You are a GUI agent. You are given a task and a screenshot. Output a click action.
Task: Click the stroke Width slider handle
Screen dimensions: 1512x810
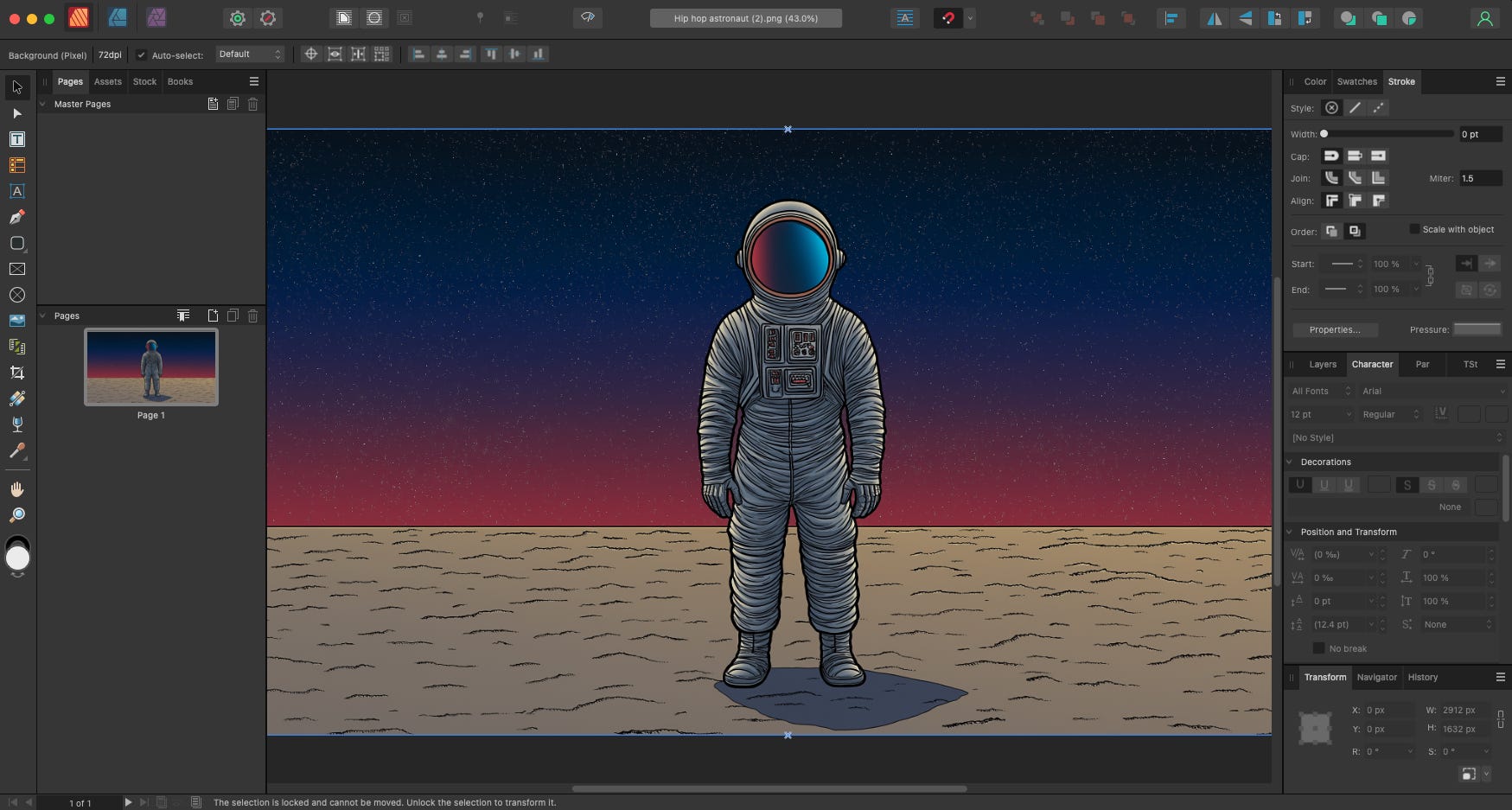coord(1324,134)
